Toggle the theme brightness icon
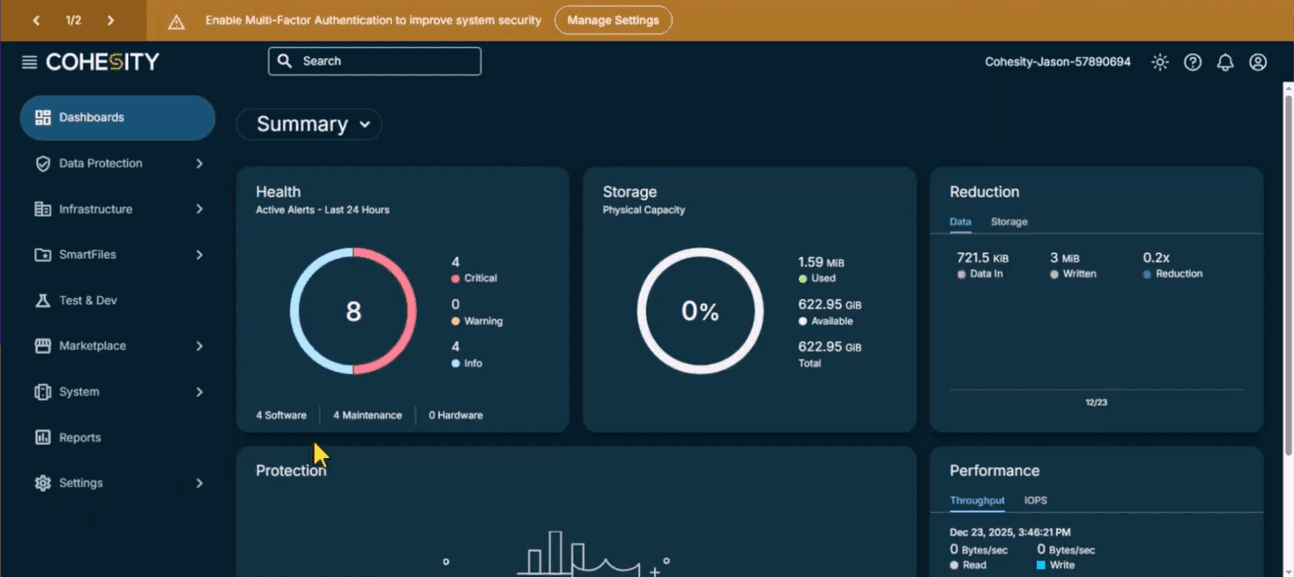 [x=1159, y=61]
